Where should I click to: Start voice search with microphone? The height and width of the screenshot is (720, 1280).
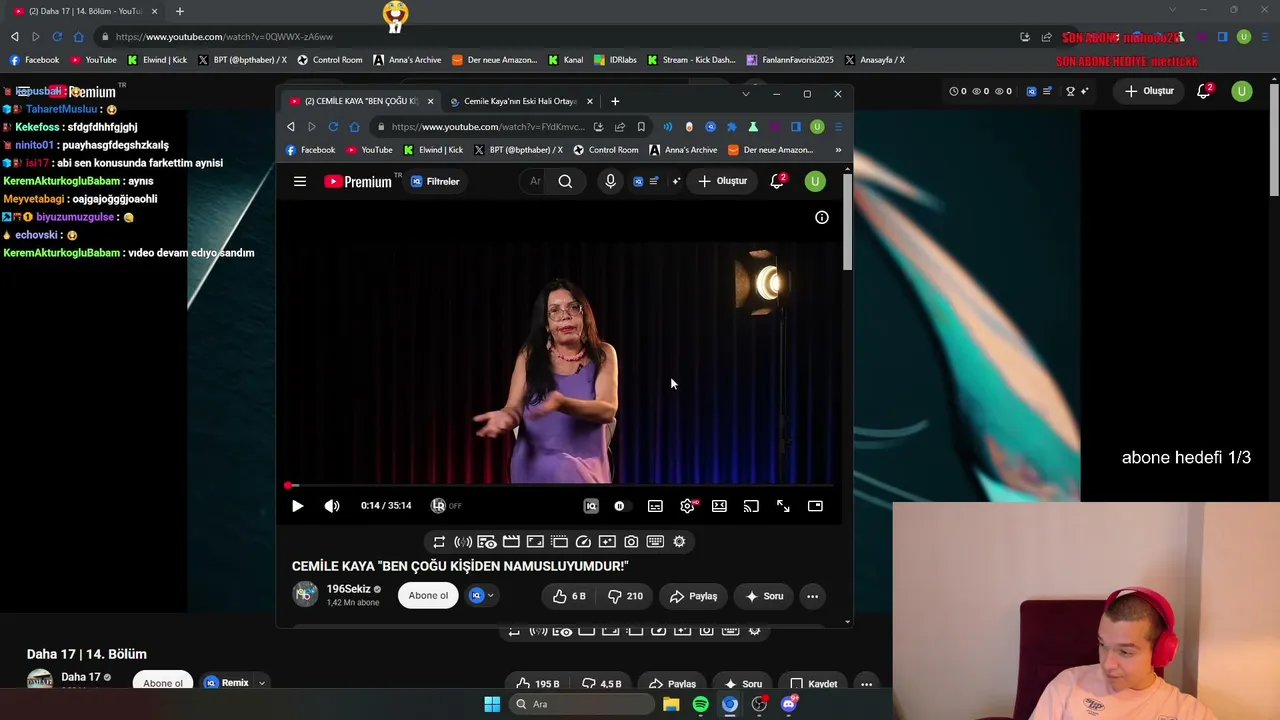pos(610,181)
